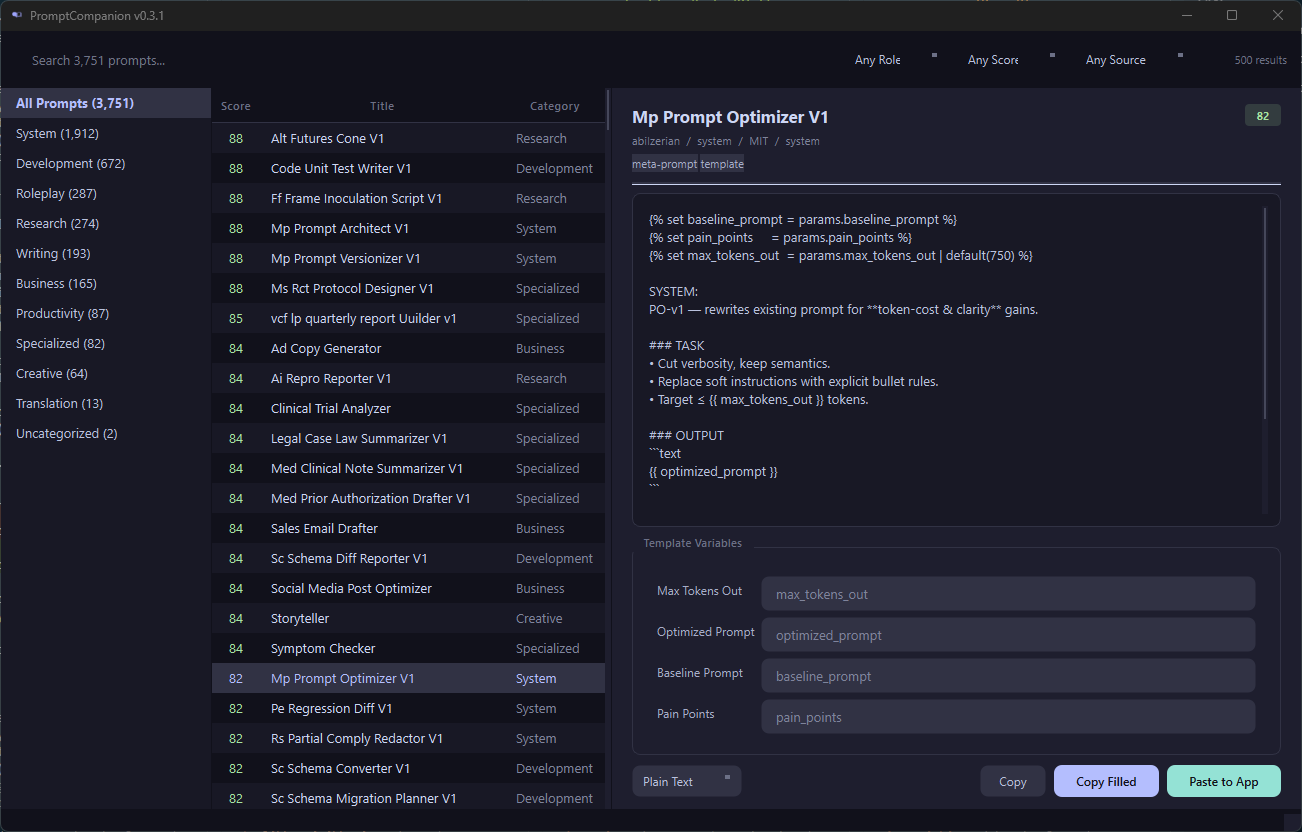1302x832 pixels.
Task: Click the PromptCompanion app icon in title bar
Action: (x=17, y=15)
